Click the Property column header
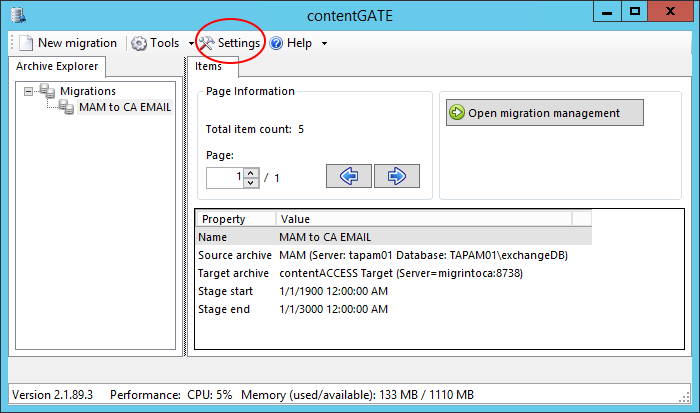The height and width of the screenshot is (413, 700). click(x=236, y=219)
